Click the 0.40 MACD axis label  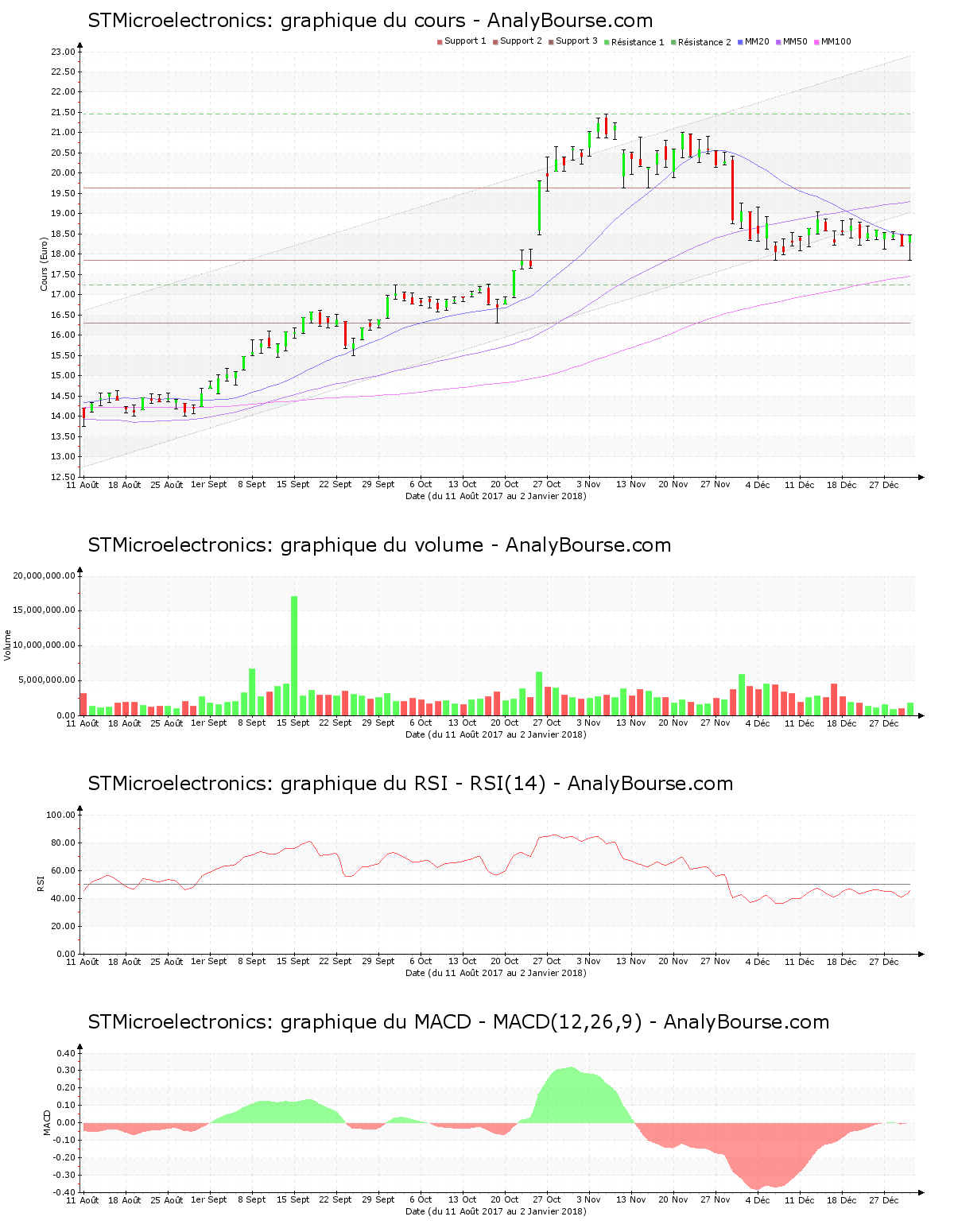pos(65,1053)
